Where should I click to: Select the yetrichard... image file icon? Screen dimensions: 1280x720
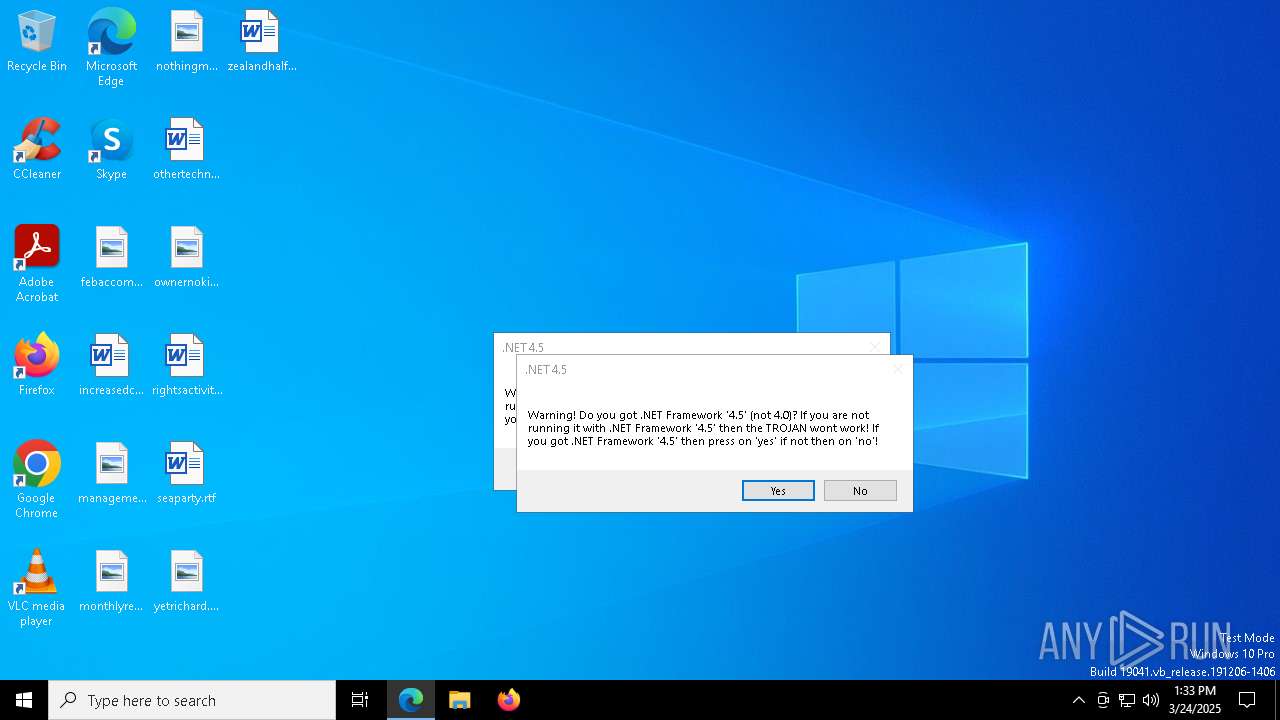point(186,582)
